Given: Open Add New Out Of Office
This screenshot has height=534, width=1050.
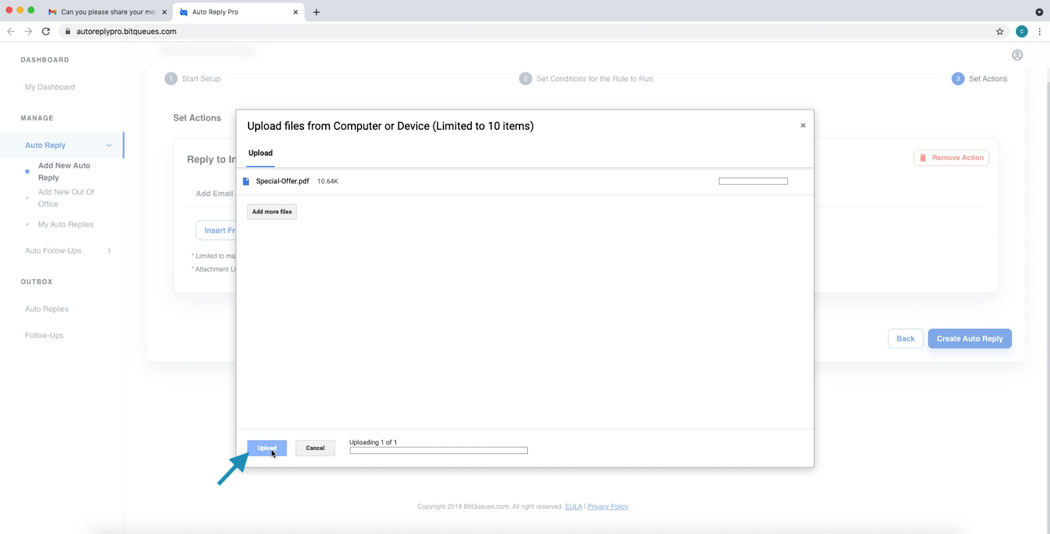Looking at the screenshot, I should pos(66,198).
